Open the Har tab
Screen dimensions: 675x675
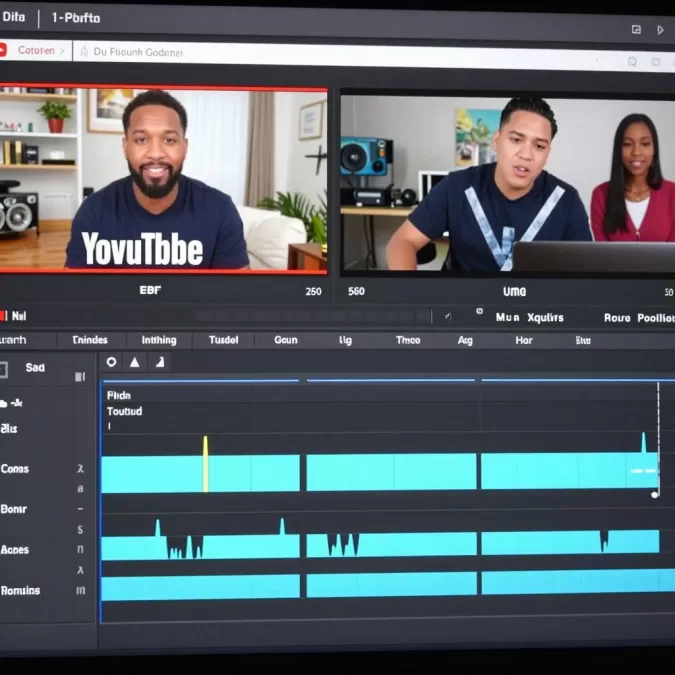524,341
